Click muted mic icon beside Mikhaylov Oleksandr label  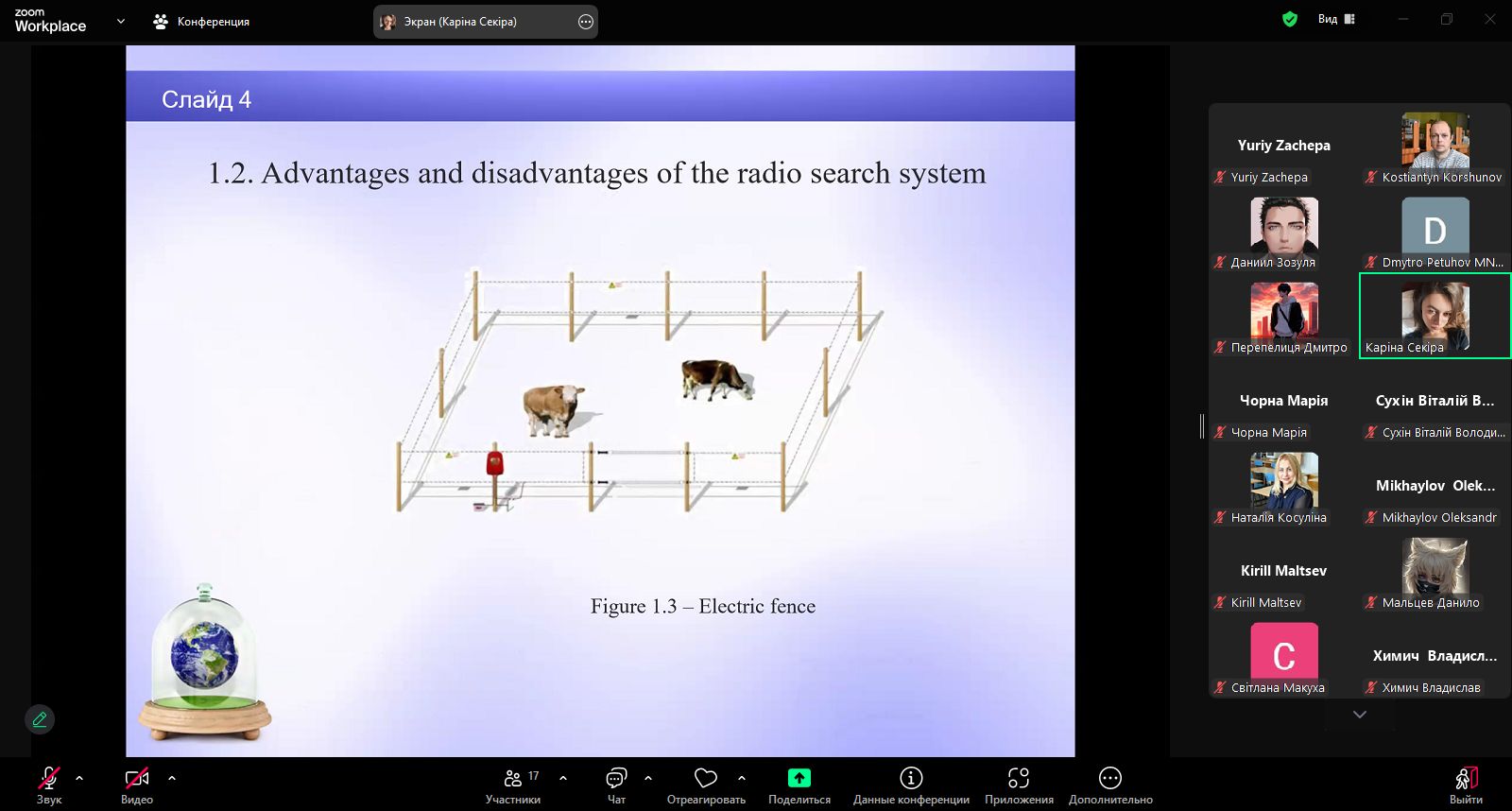[x=1371, y=517]
